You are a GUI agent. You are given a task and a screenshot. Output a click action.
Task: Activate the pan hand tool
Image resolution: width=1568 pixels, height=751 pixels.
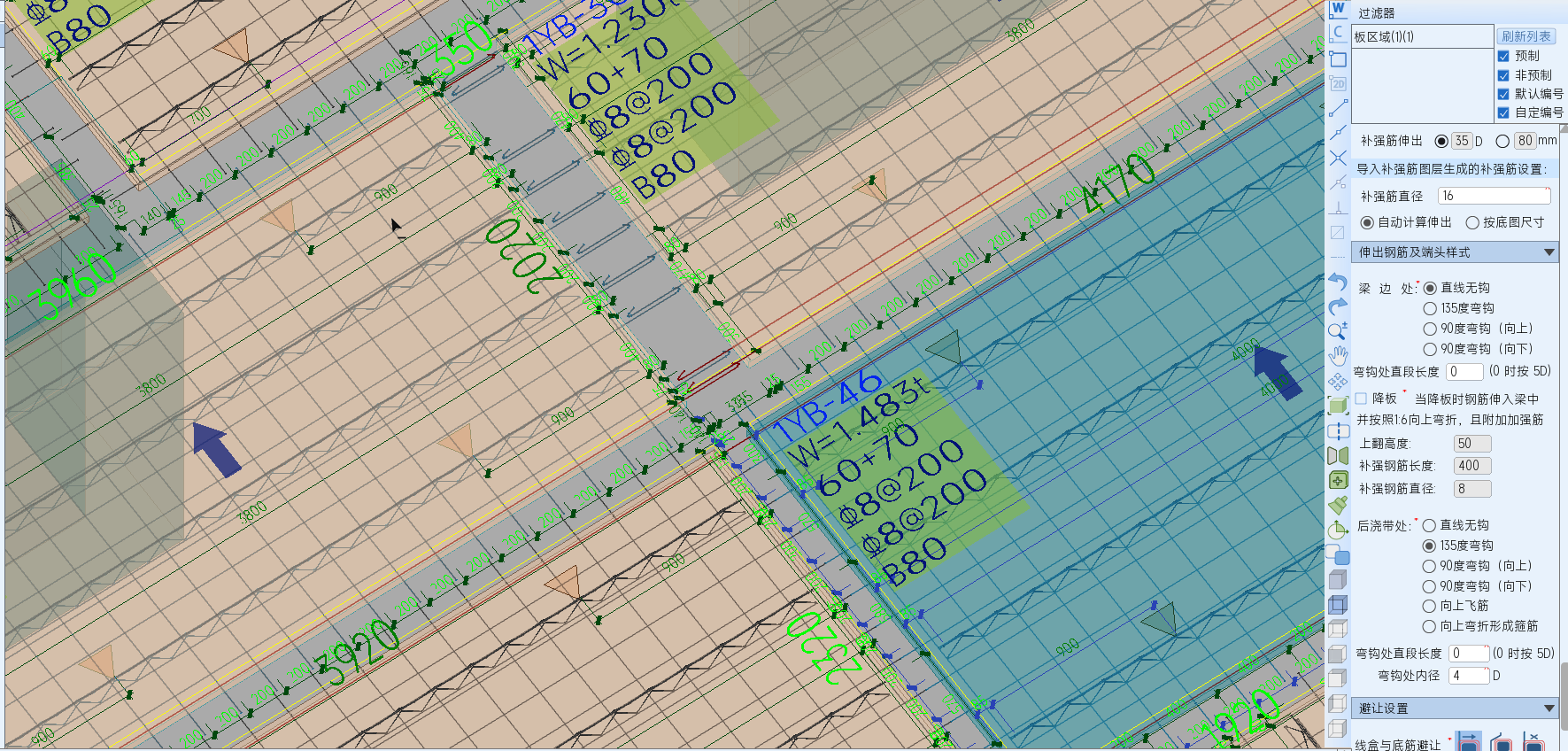[1337, 356]
